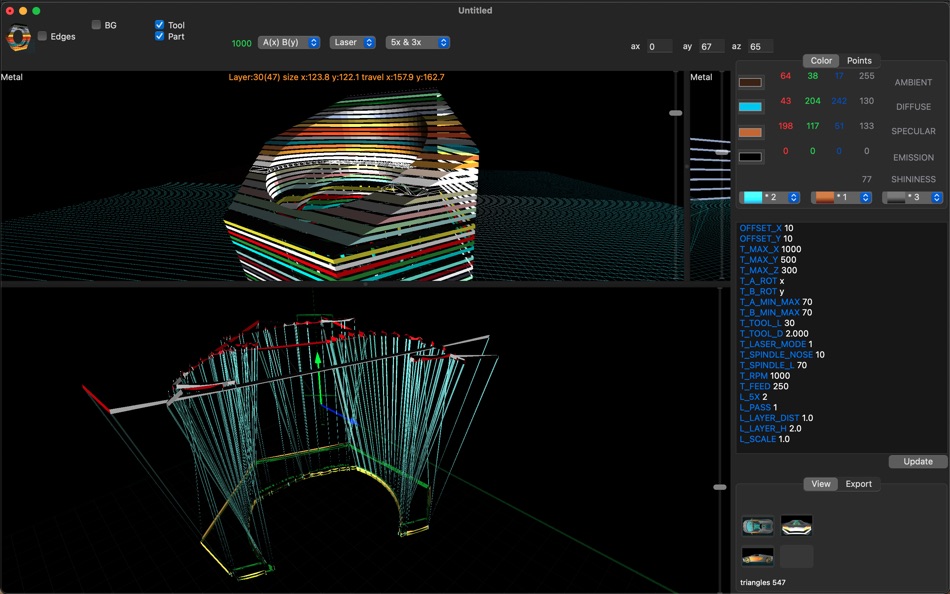The image size is (950, 594).
Task: Switch to the Export tab
Action: (859, 484)
